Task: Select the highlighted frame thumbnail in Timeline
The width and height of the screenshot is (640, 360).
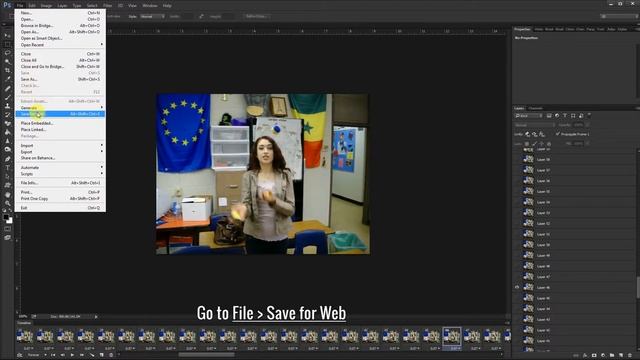Action: tap(452, 336)
